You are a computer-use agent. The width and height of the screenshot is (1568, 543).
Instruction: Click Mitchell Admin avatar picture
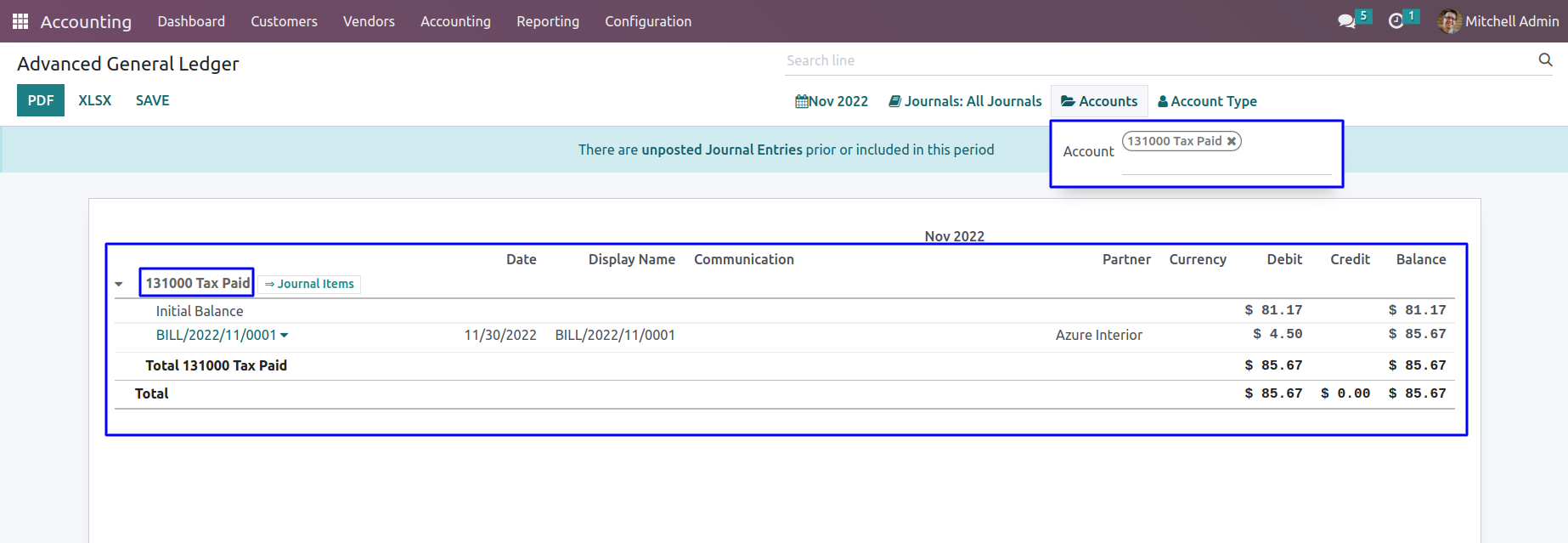[1449, 21]
